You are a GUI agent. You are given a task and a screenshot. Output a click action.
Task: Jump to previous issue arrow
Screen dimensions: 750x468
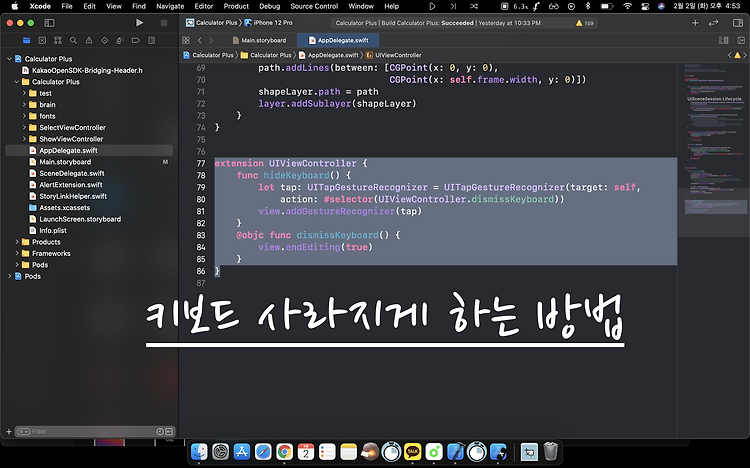[729, 55]
